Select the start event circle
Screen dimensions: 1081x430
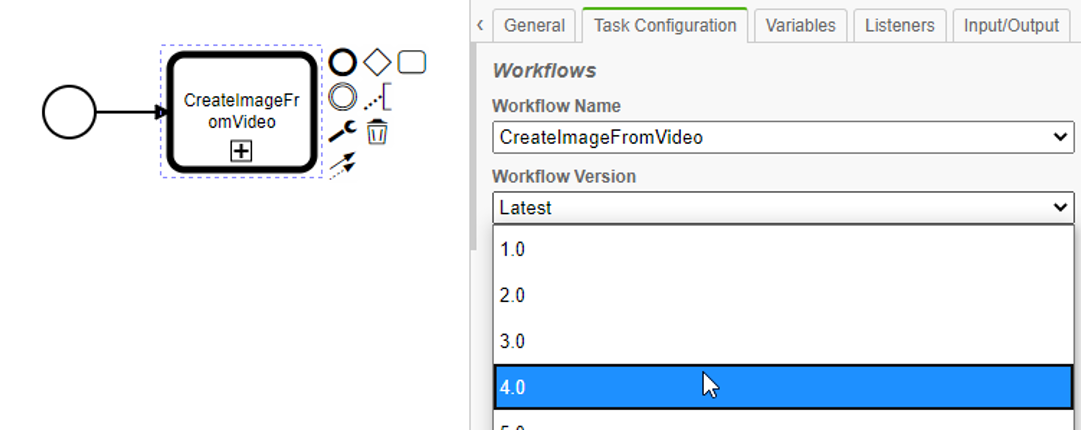pyautogui.click(x=69, y=111)
